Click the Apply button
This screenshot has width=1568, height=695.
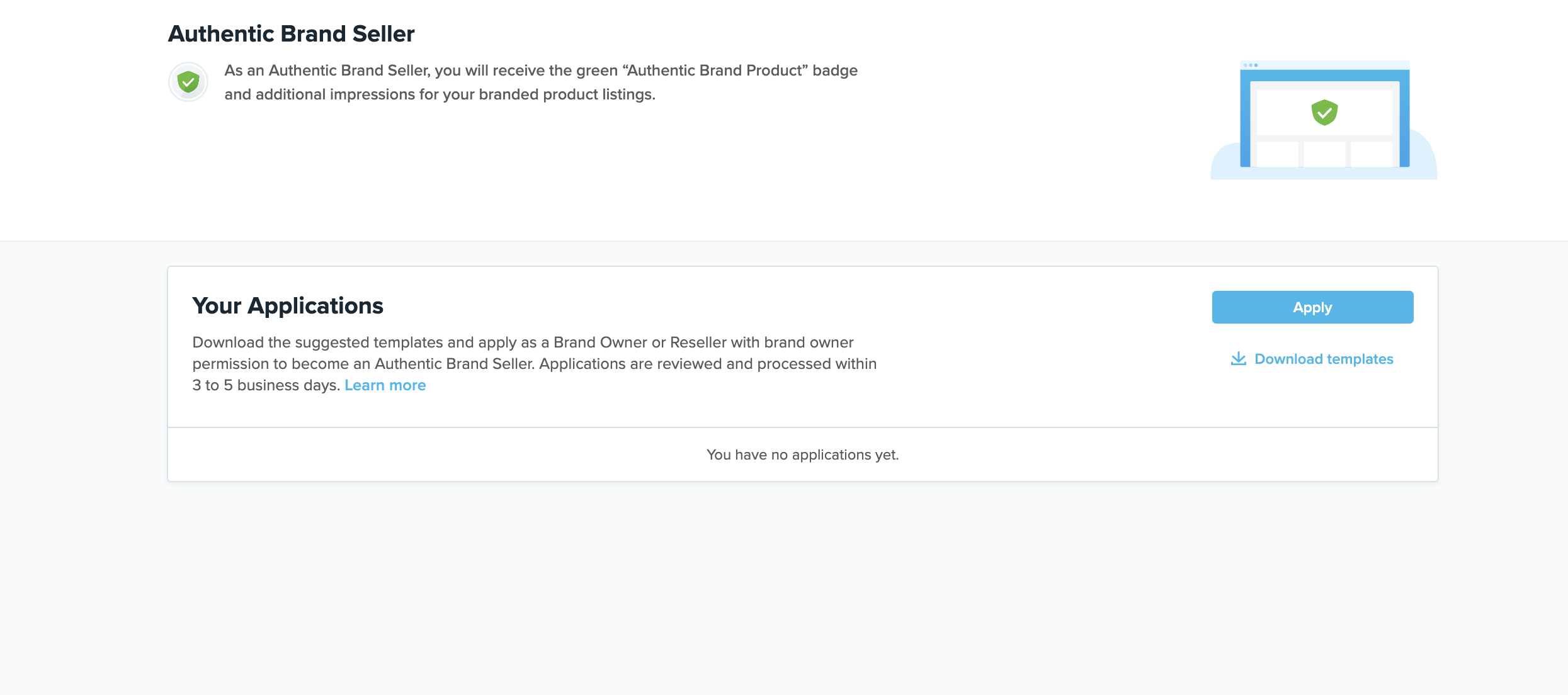tap(1312, 307)
